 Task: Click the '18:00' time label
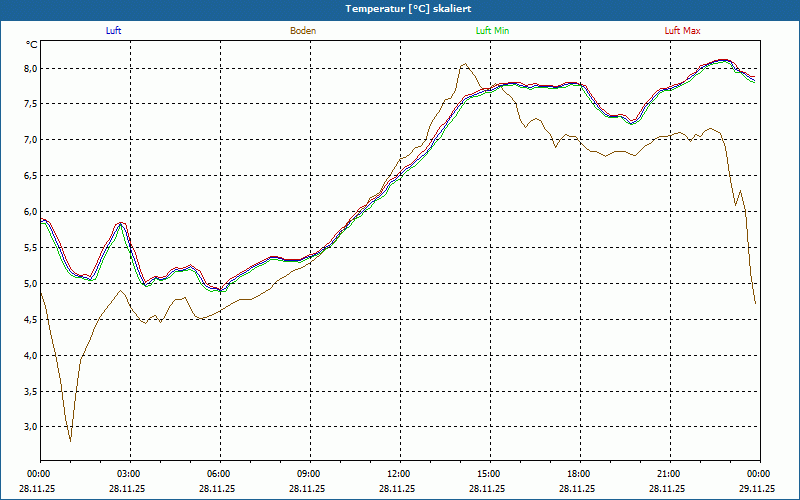[x=577, y=474]
